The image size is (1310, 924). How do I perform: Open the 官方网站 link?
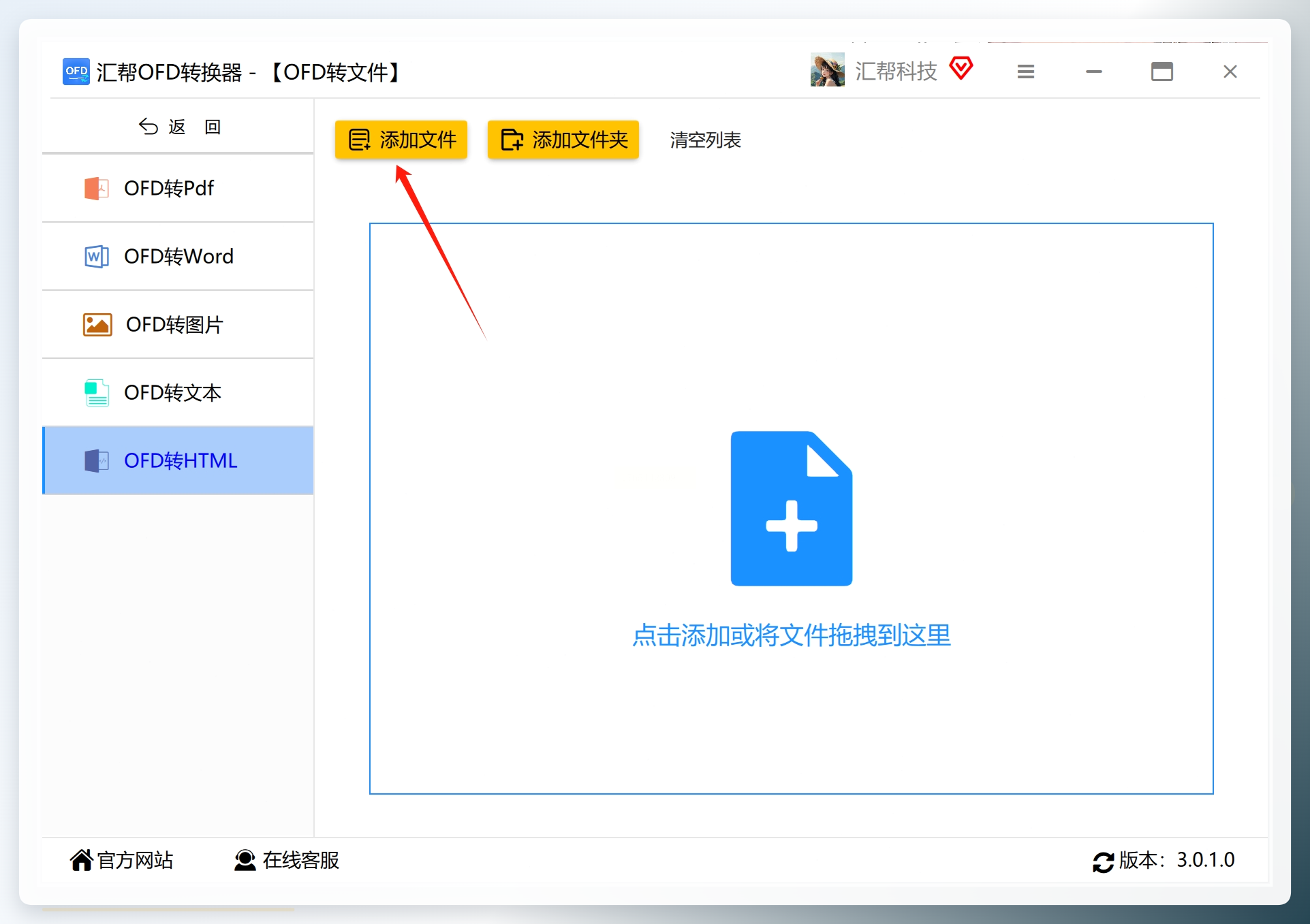pyautogui.click(x=121, y=860)
